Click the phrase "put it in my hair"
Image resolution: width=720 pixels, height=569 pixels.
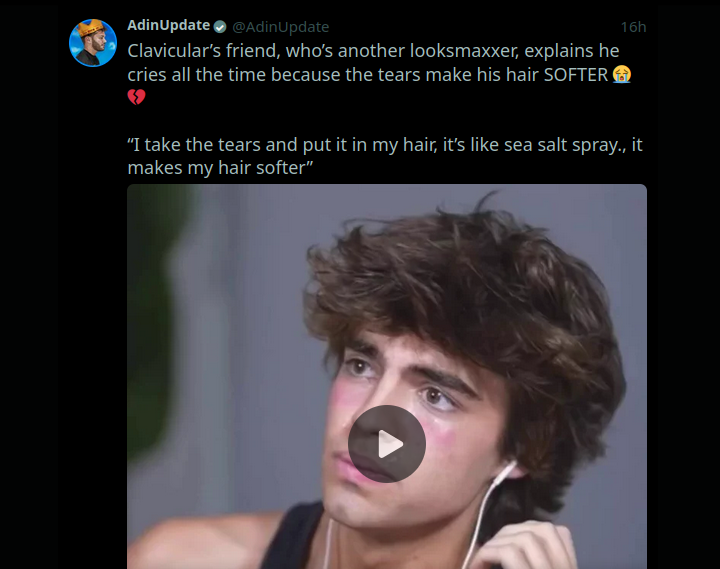point(333,144)
